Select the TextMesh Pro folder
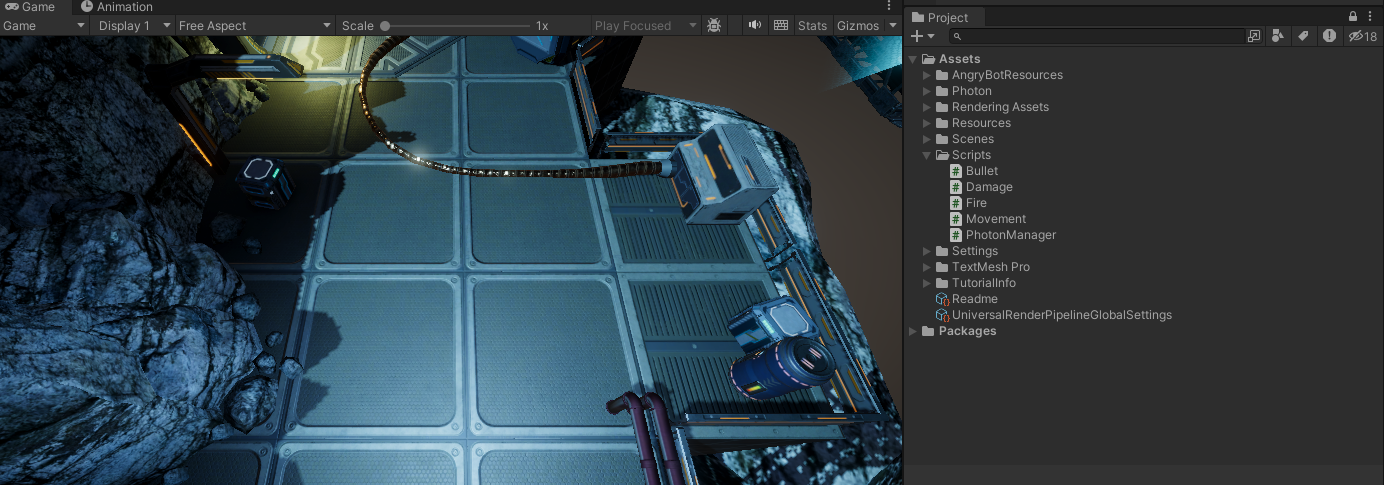The image size is (1384, 485). click(x=983, y=267)
